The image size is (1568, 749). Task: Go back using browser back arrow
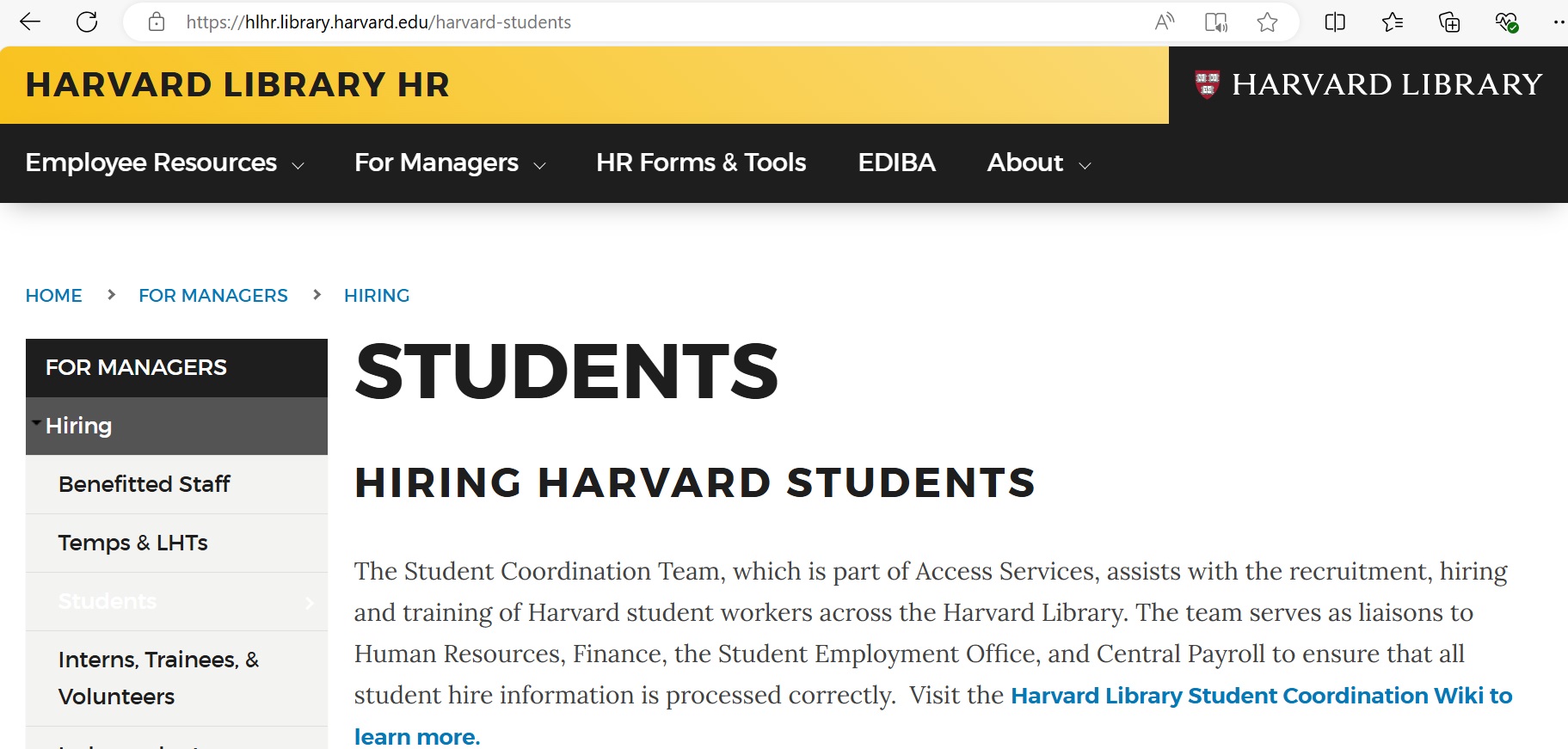30,21
